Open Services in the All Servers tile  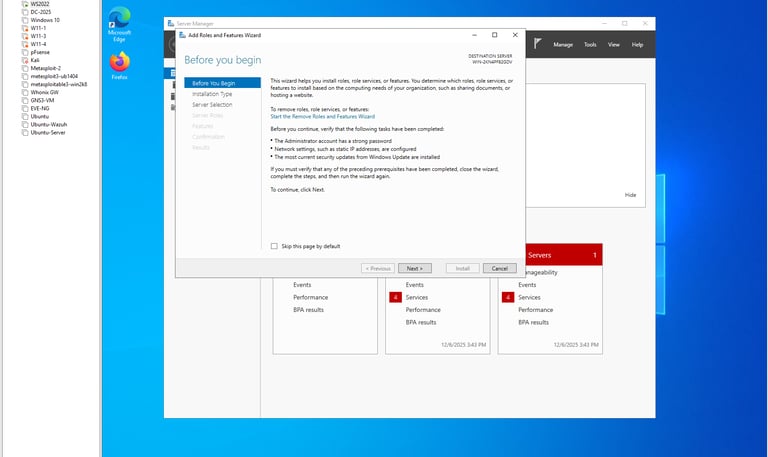pos(529,297)
